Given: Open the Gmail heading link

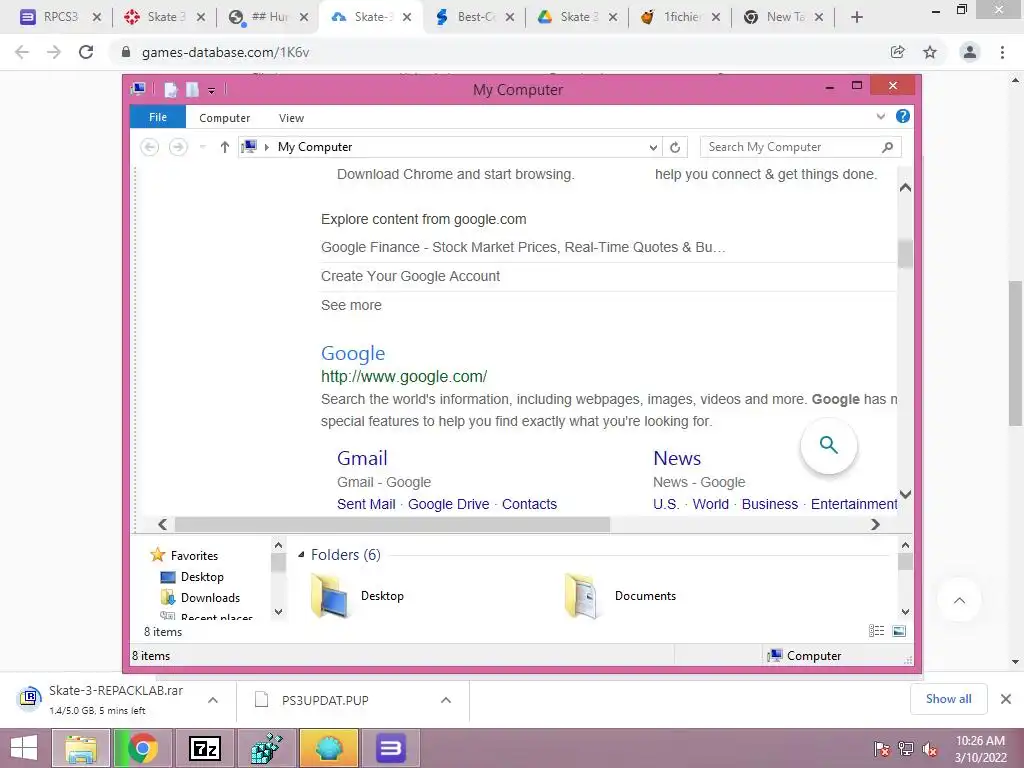Looking at the screenshot, I should tap(362, 458).
